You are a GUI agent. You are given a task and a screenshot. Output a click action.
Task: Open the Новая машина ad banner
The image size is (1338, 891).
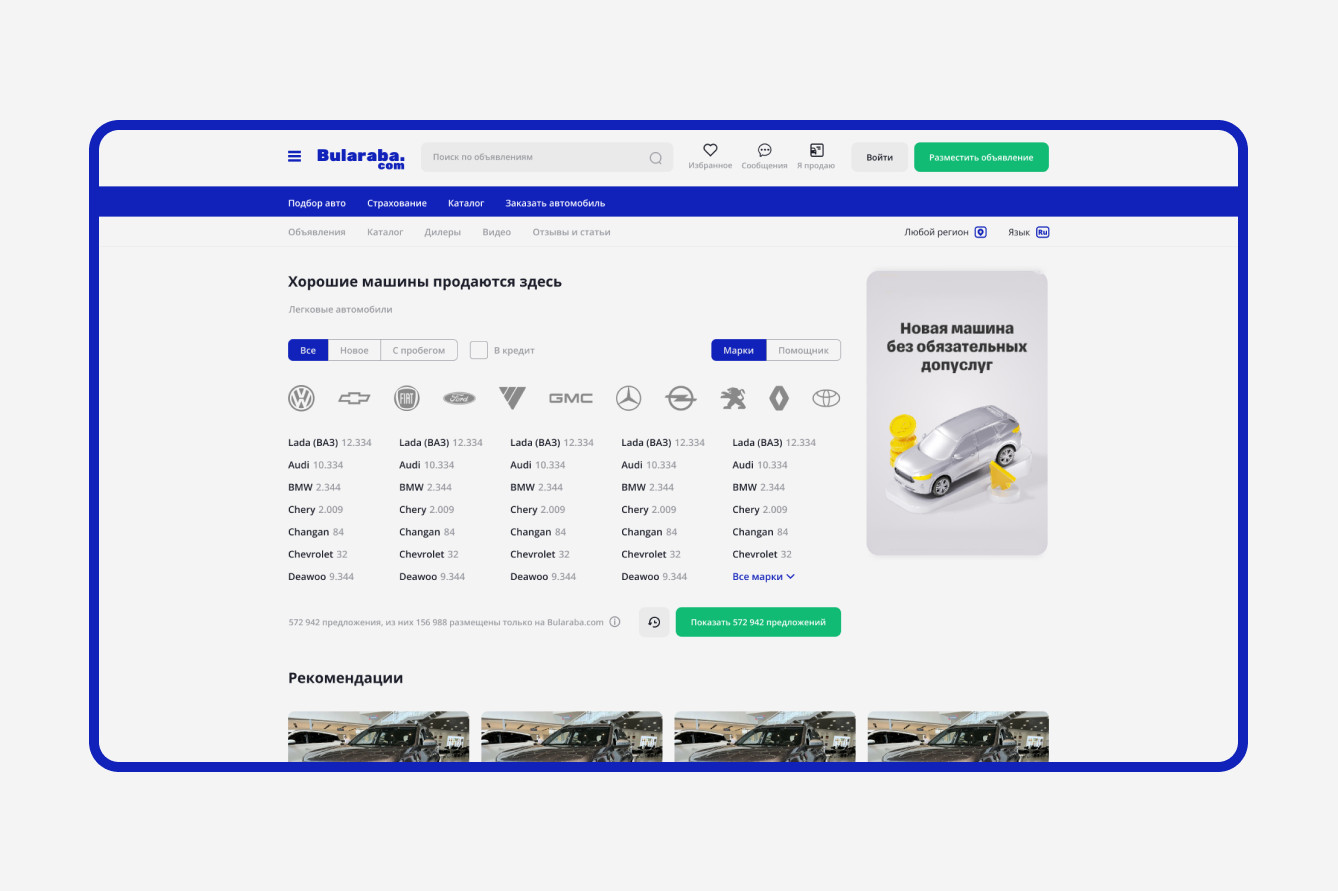[x=957, y=412]
